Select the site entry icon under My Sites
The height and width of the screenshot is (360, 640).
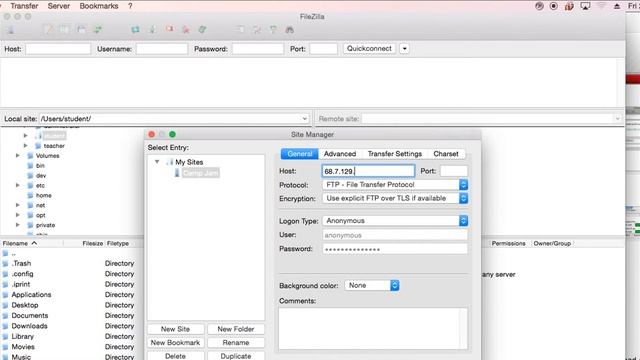pos(177,173)
